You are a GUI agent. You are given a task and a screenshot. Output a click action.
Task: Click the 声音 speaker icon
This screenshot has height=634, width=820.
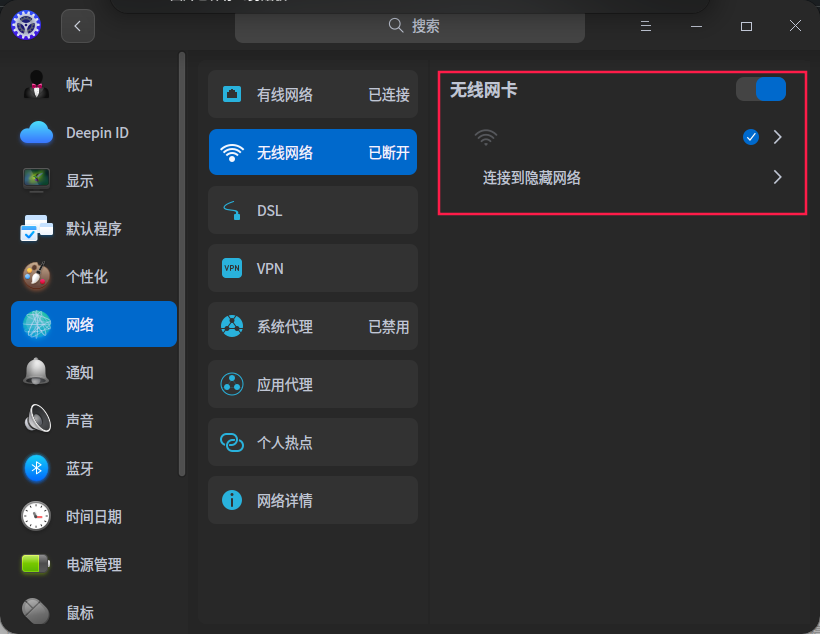pos(38,418)
